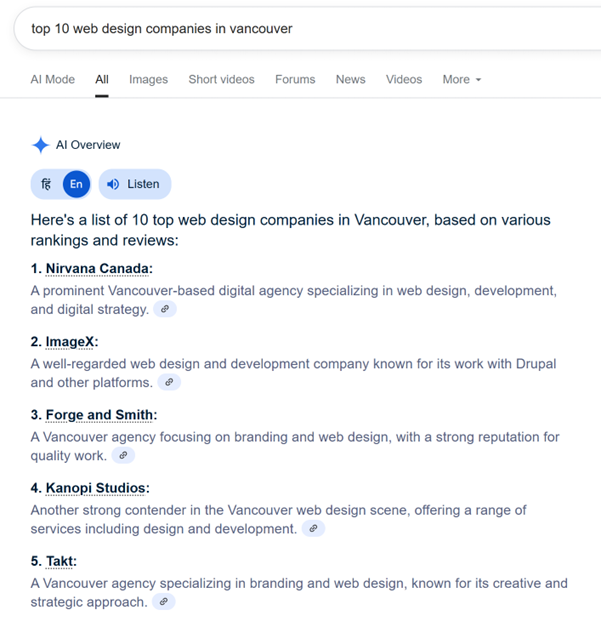
Task: Open source link icon after Nirvana Canada description
Action: 165,309
